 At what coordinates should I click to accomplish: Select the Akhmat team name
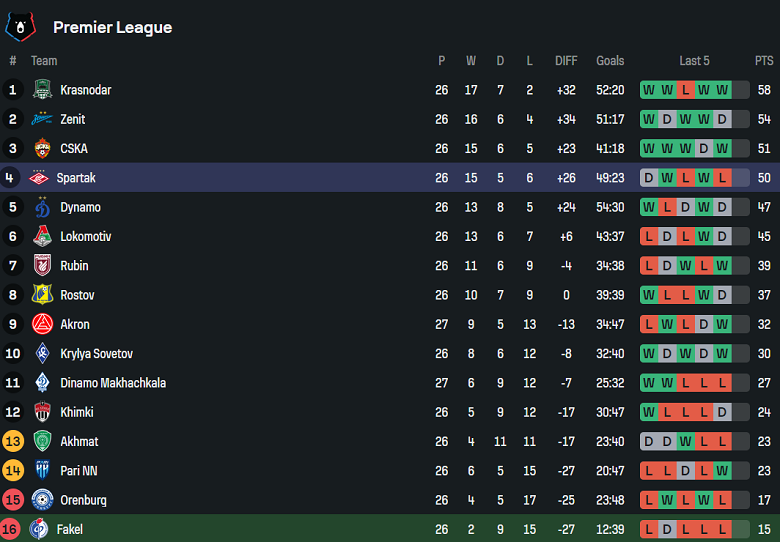tap(79, 441)
